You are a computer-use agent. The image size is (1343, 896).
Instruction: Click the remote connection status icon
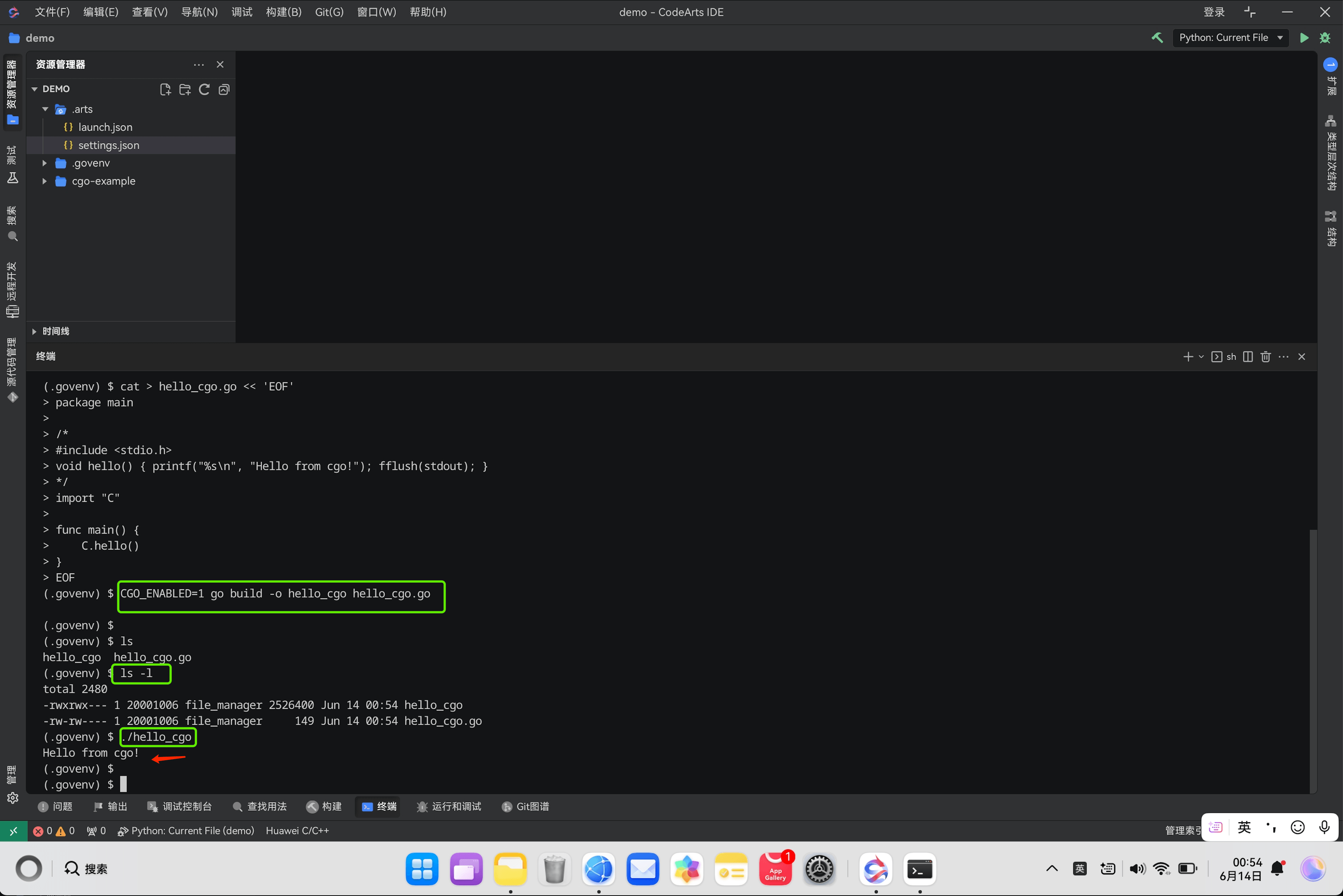[x=13, y=831]
